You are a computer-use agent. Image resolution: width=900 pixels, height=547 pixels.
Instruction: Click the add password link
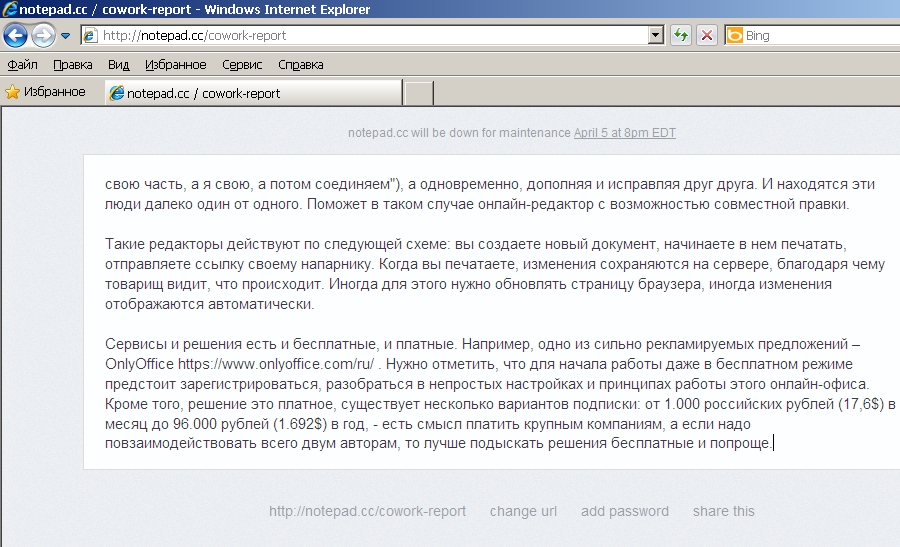[624, 511]
